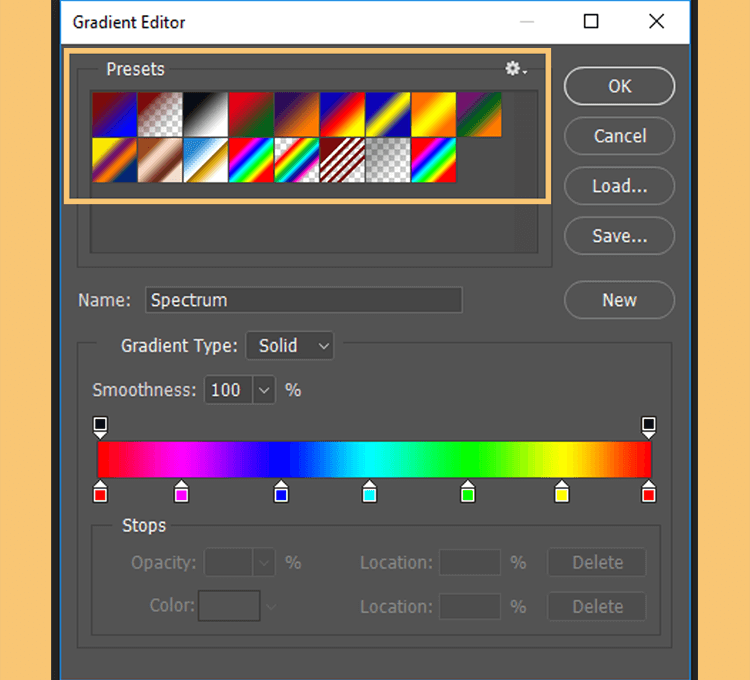Open the Presets gear menu
Screen dimensions: 750x680
(x=516, y=69)
